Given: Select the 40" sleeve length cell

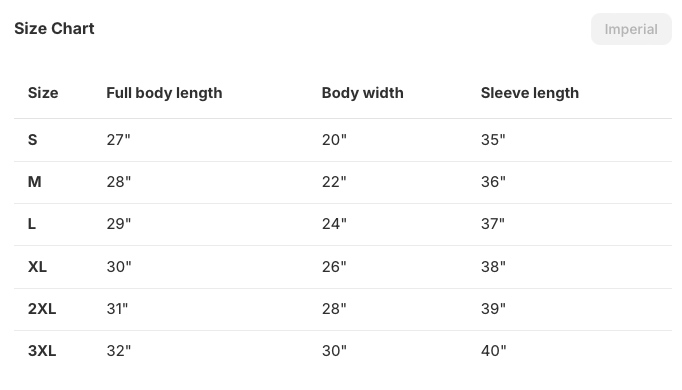Looking at the screenshot, I should 494,351.
